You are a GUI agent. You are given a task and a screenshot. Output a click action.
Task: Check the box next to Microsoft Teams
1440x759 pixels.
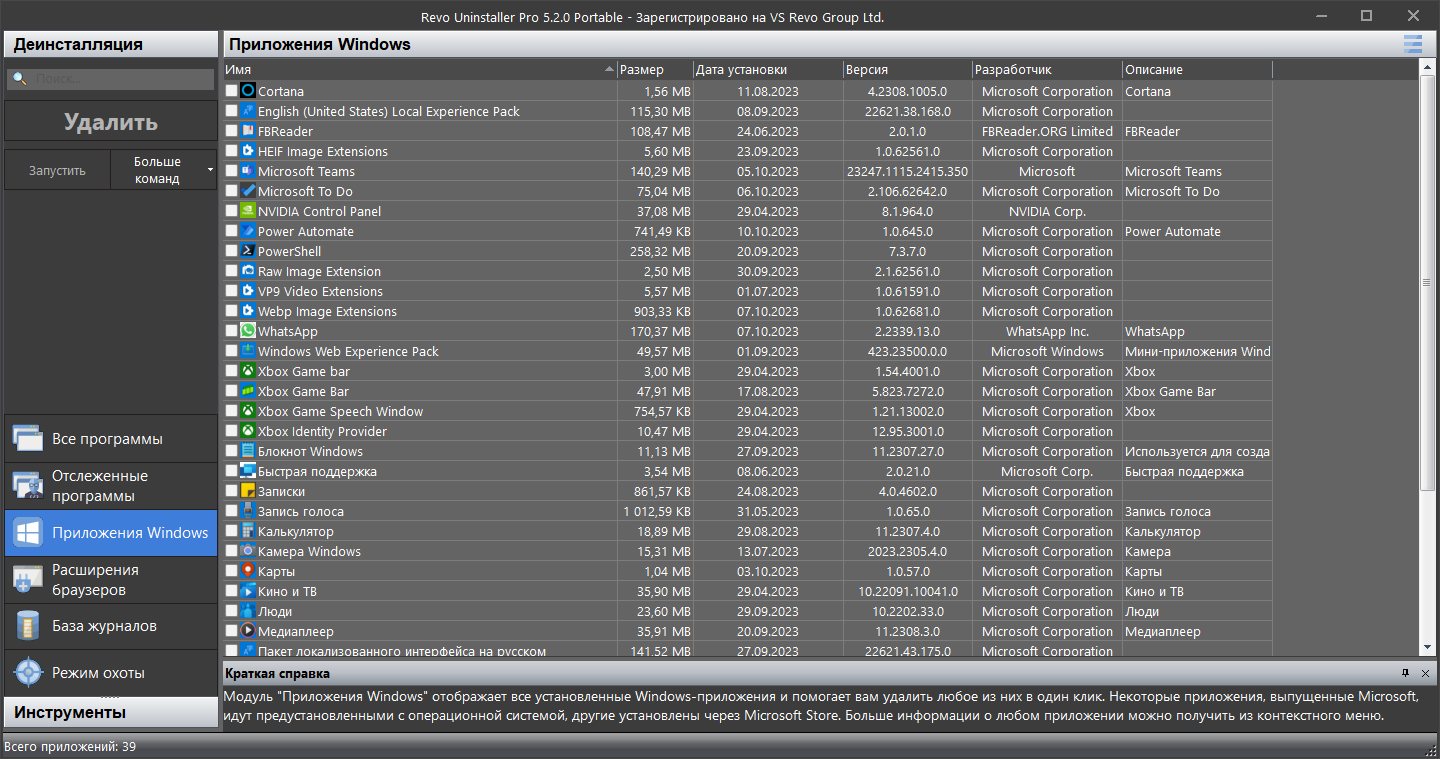pyautogui.click(x=232, y=171)
